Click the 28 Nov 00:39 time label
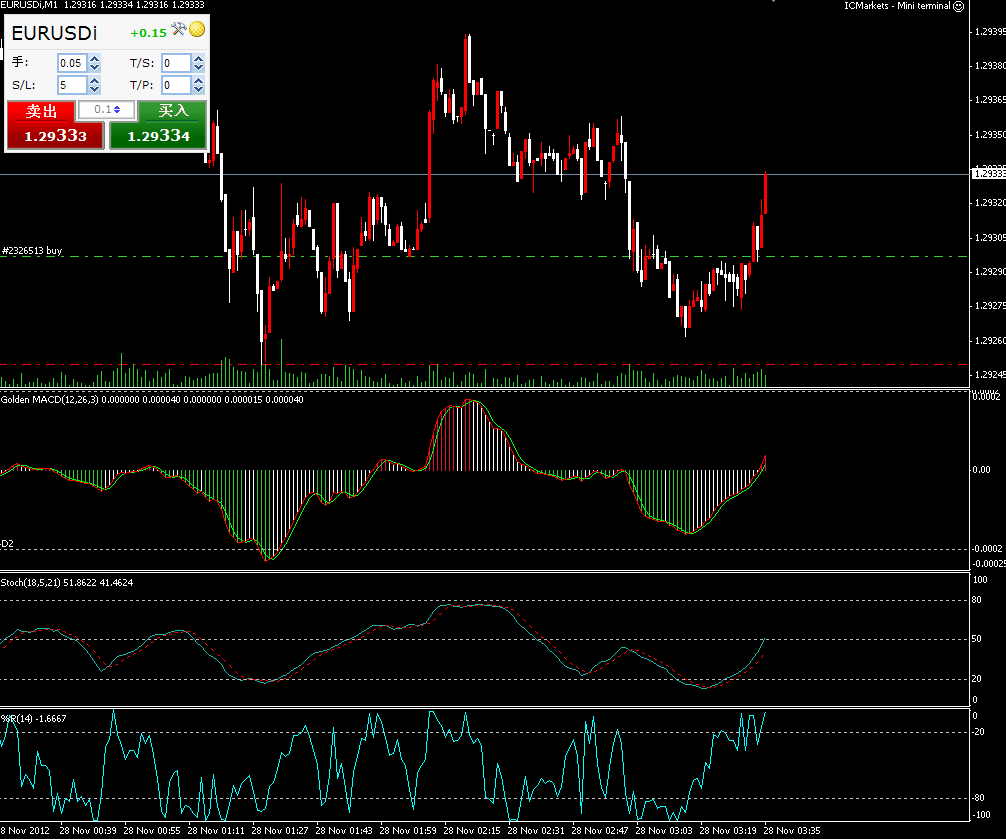This screenshot has height=839, width=1006. click(x=88, y=831)
